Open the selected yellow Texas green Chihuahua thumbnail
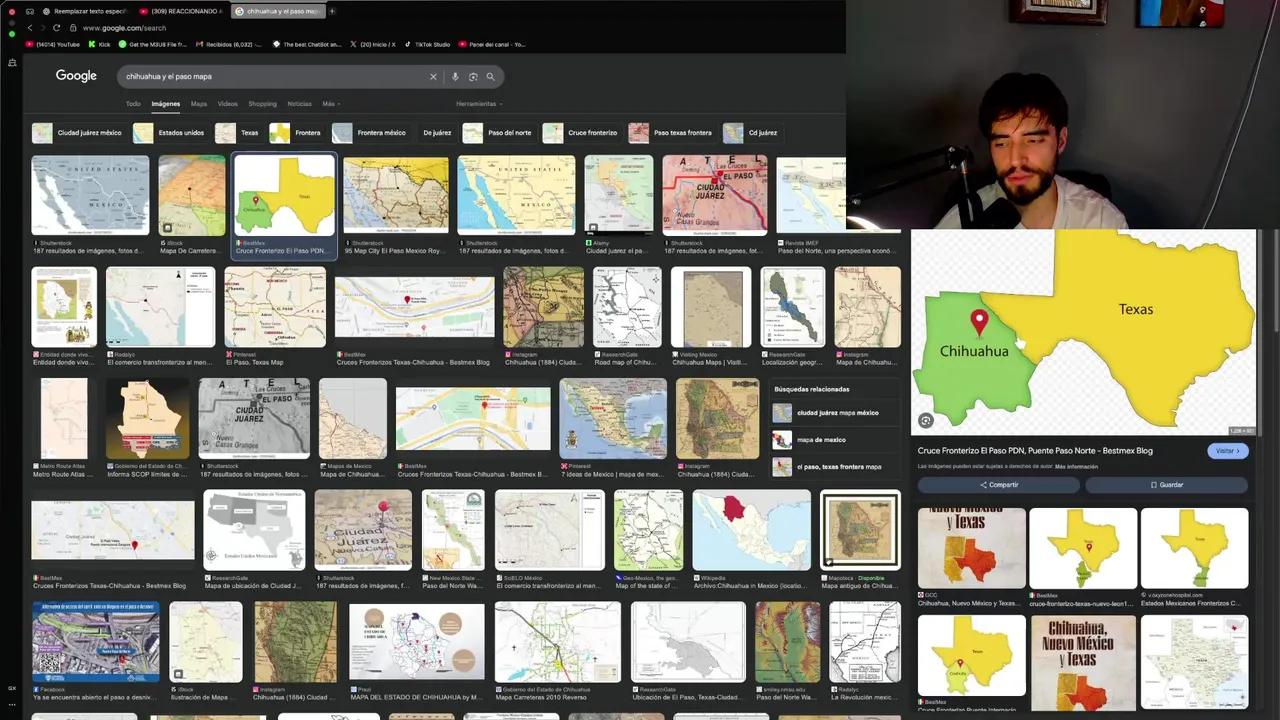 tap(284, 196)
